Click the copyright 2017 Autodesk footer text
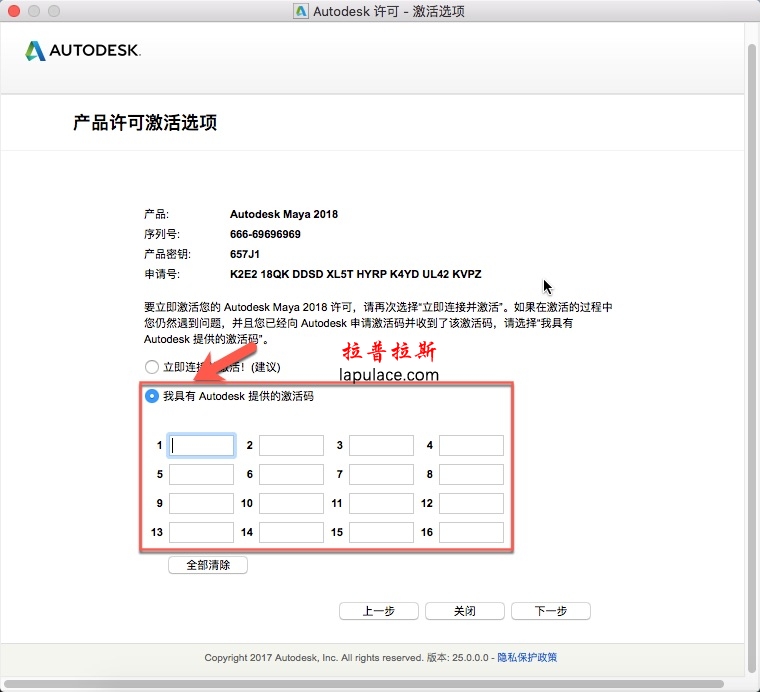This screenshot has width=760, height=692. [314, 658]
